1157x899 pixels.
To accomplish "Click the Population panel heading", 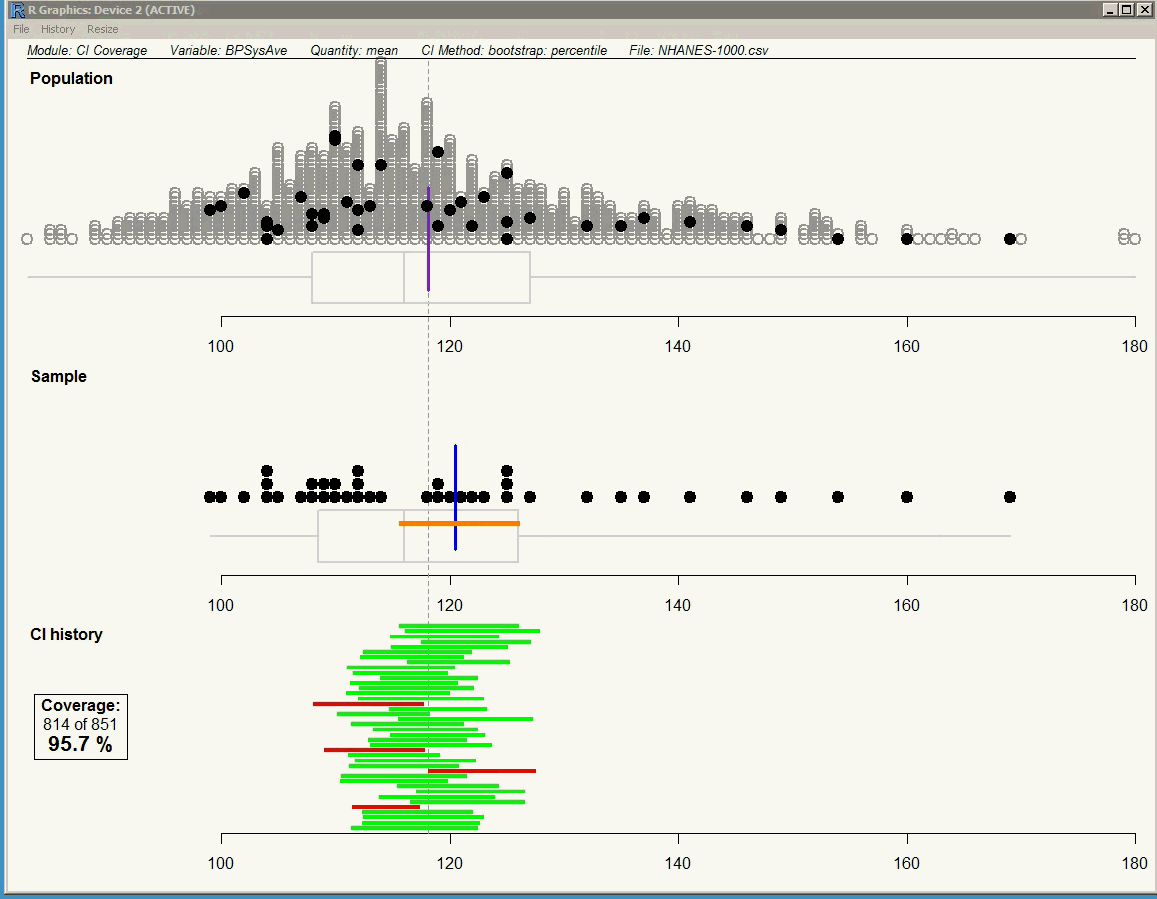I will point(71,78).
